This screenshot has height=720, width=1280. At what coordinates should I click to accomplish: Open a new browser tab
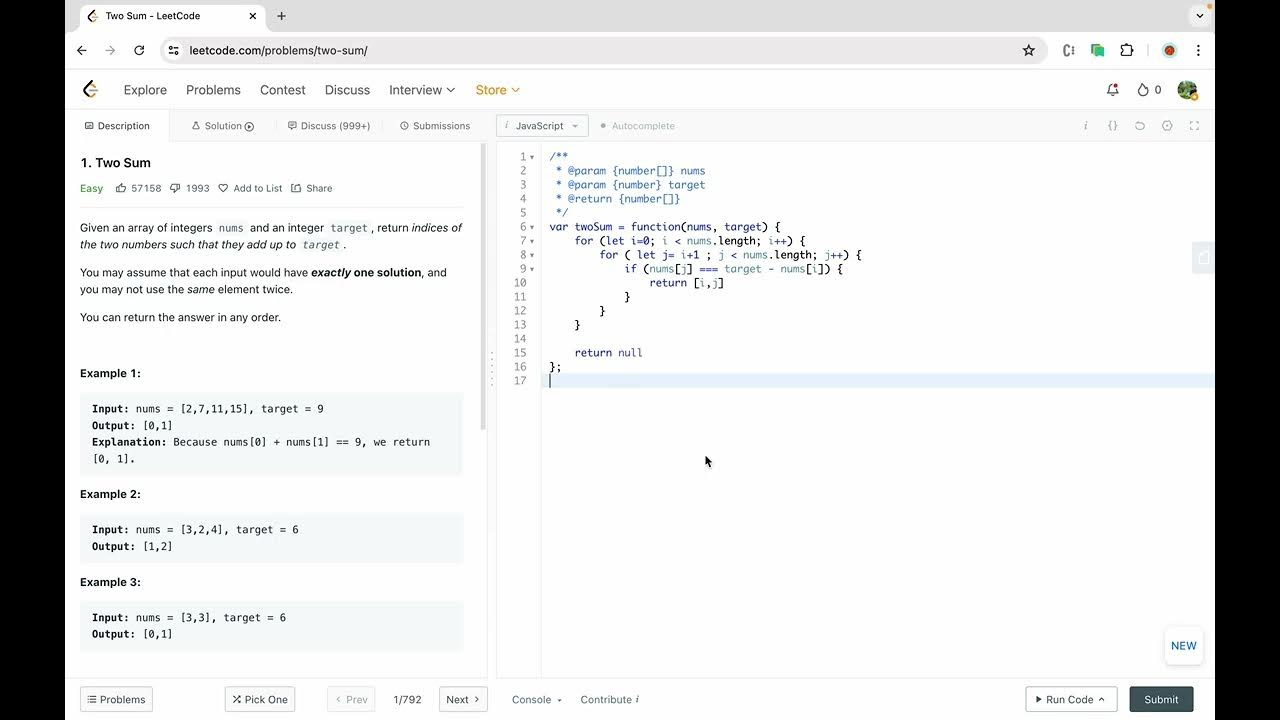tap(281, 16)
